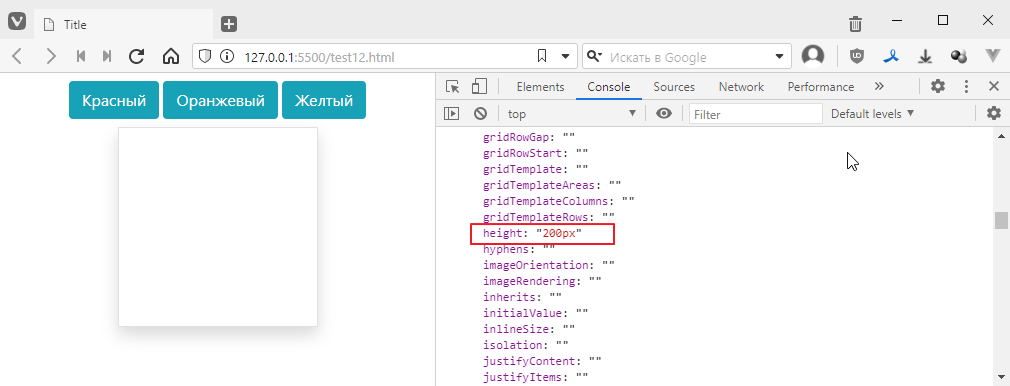This screenshot has height=386, width=1010.
Task: Open the search history dropdown arrow
Action: pos(779,57)
